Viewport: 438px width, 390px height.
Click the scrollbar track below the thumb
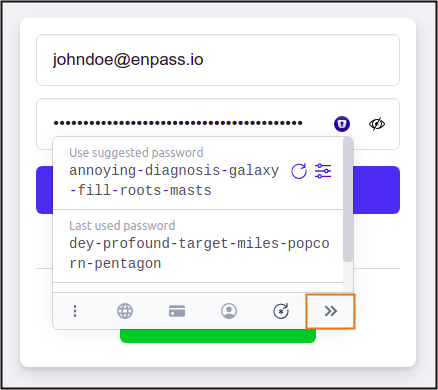point(348,277)
